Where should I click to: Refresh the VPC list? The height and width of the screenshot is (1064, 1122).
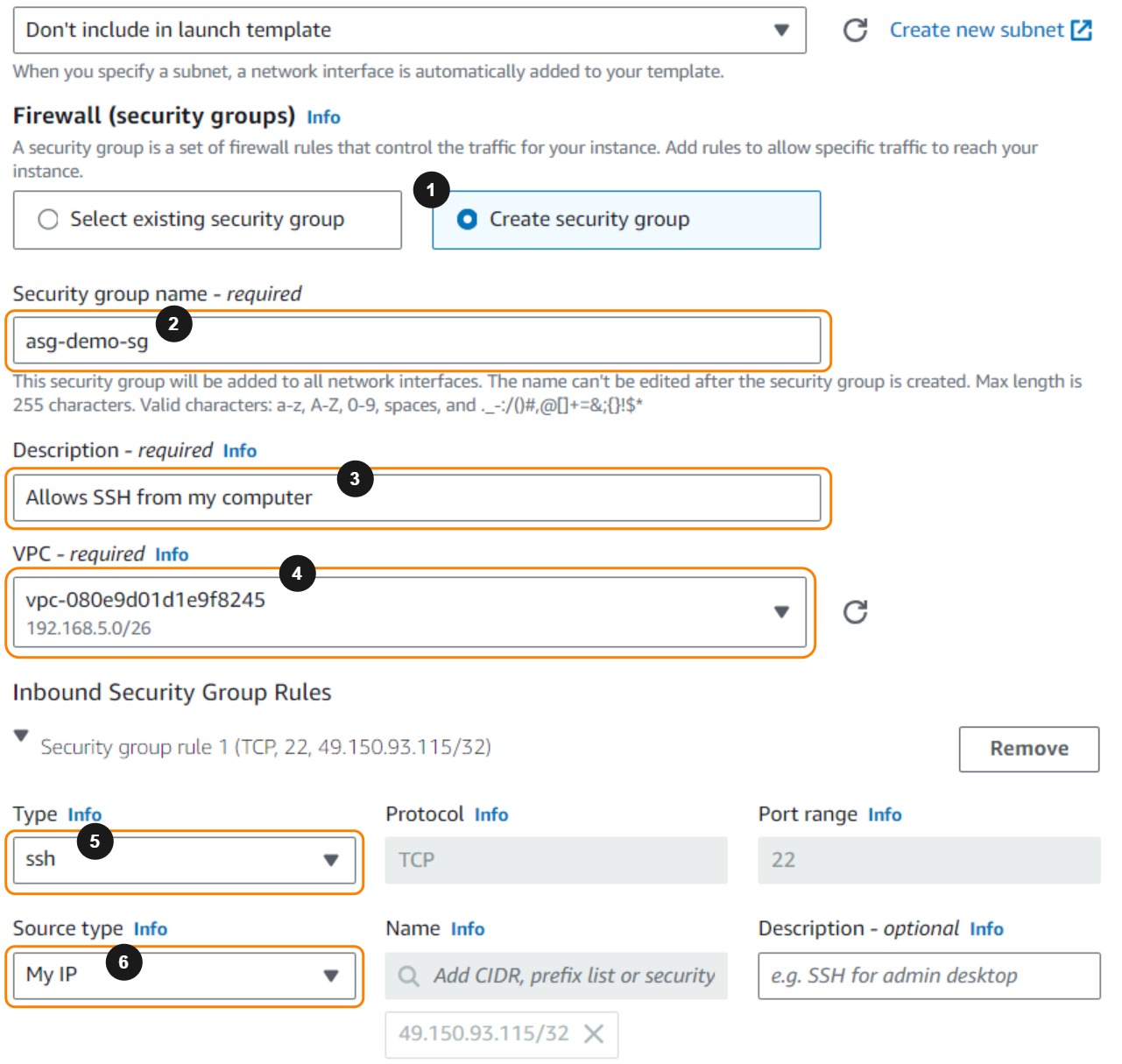pos(855,612)
